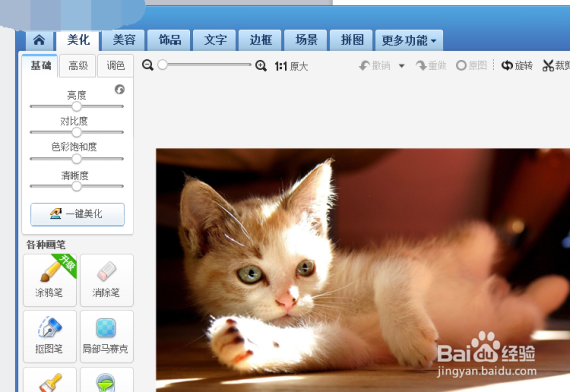Image resolution: width=570 pixels, height=392 pixels.
Task: Select the 高级 adjustment subtab
Action: tap(78, 66)
